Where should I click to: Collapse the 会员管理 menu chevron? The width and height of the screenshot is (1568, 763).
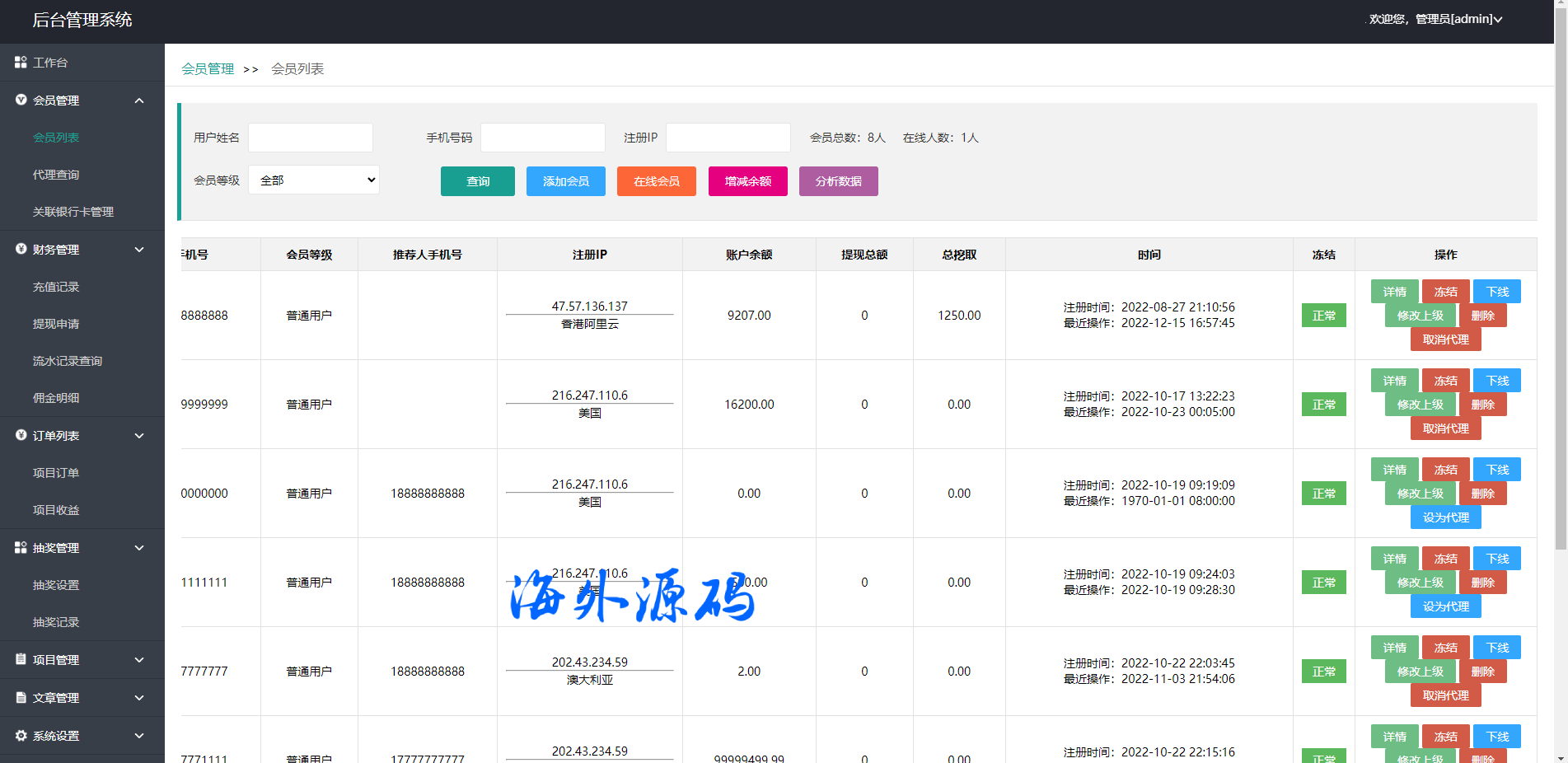pos(139,101)
